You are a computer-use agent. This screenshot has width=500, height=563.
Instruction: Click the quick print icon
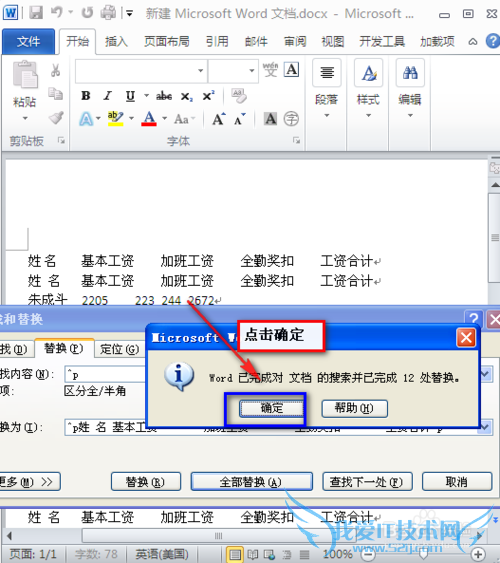[x=108, y=13]
